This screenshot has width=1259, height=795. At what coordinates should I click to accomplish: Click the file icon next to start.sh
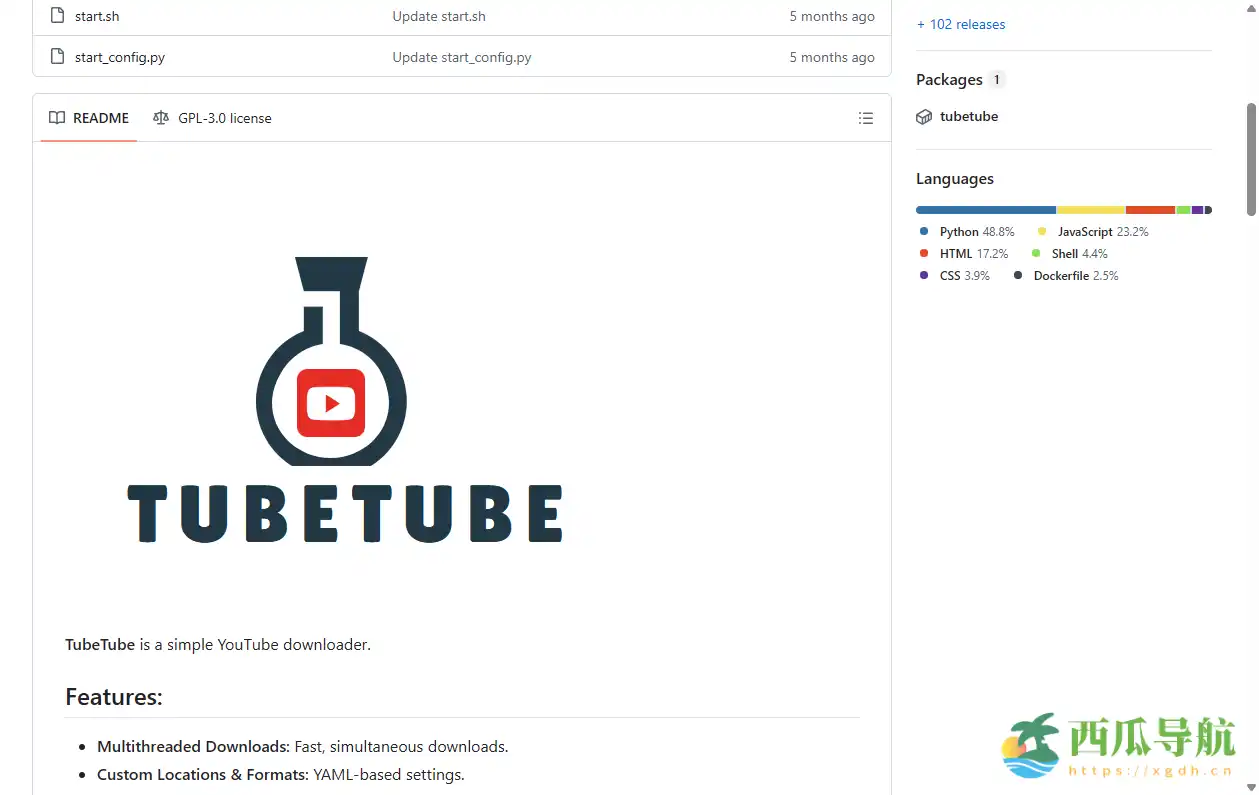click(55, 16)
